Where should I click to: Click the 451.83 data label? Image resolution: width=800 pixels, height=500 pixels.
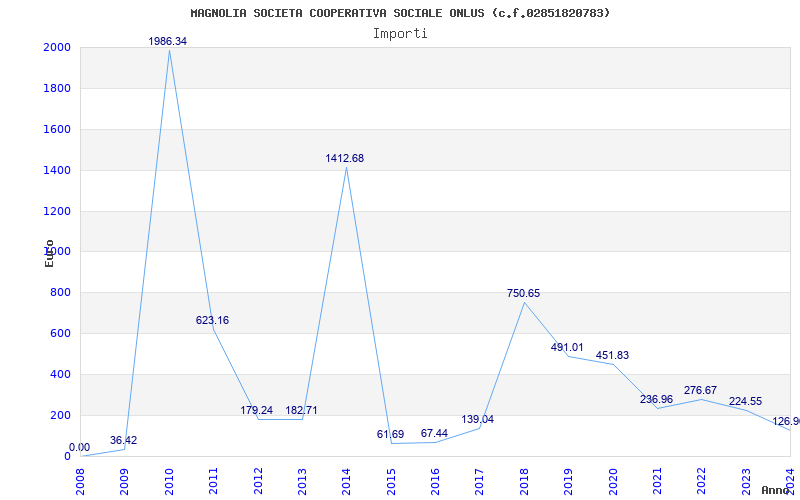(x=612, y=356)
